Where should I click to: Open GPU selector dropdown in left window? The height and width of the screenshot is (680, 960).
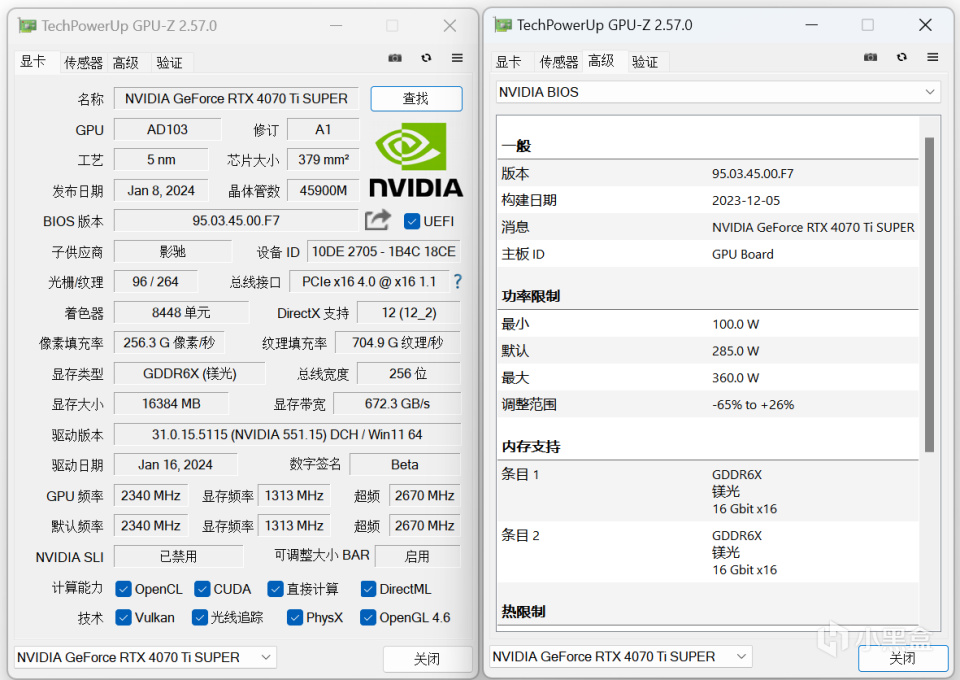pos(145,657)
